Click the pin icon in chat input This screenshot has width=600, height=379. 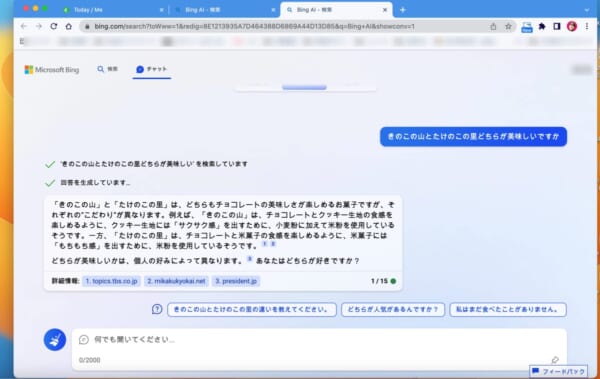point(555,360)
